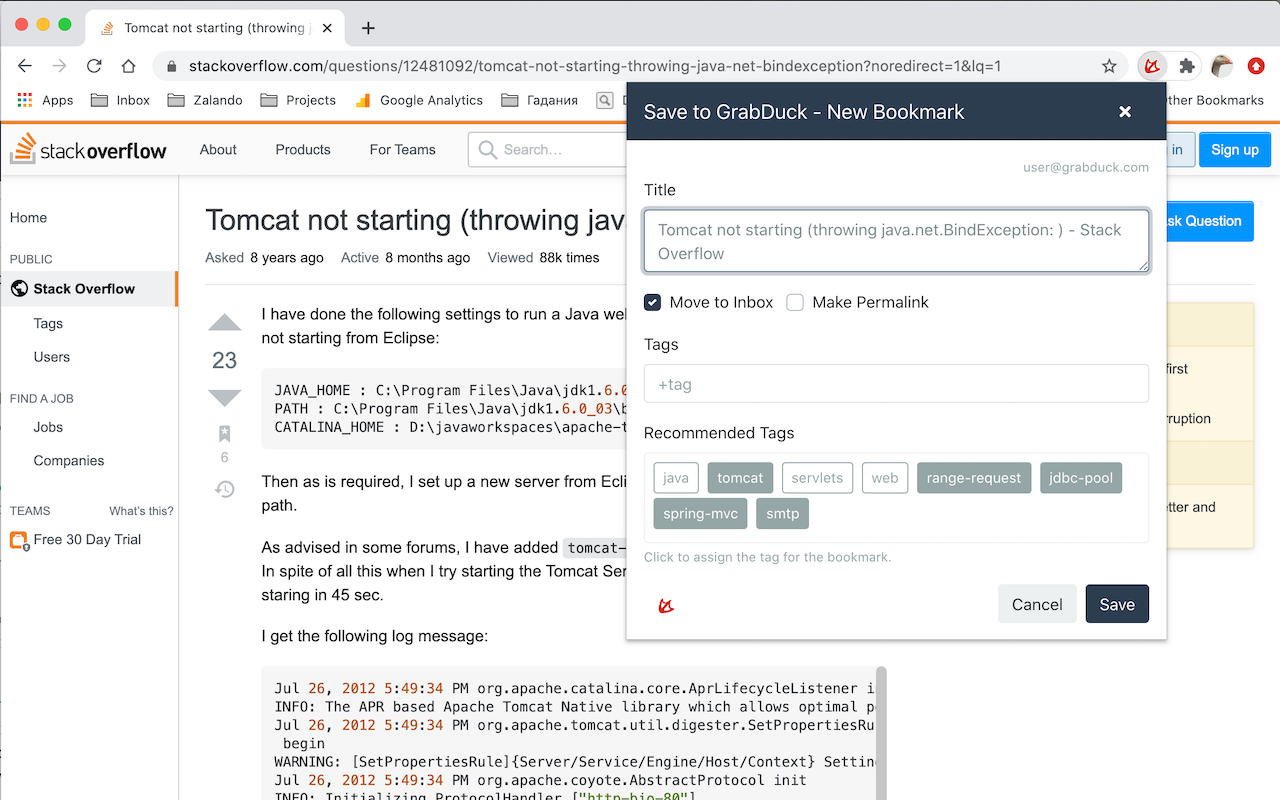1280x800 pixels.
Task: Click the user@grabduck.com account text
Action: [1086, 167]
